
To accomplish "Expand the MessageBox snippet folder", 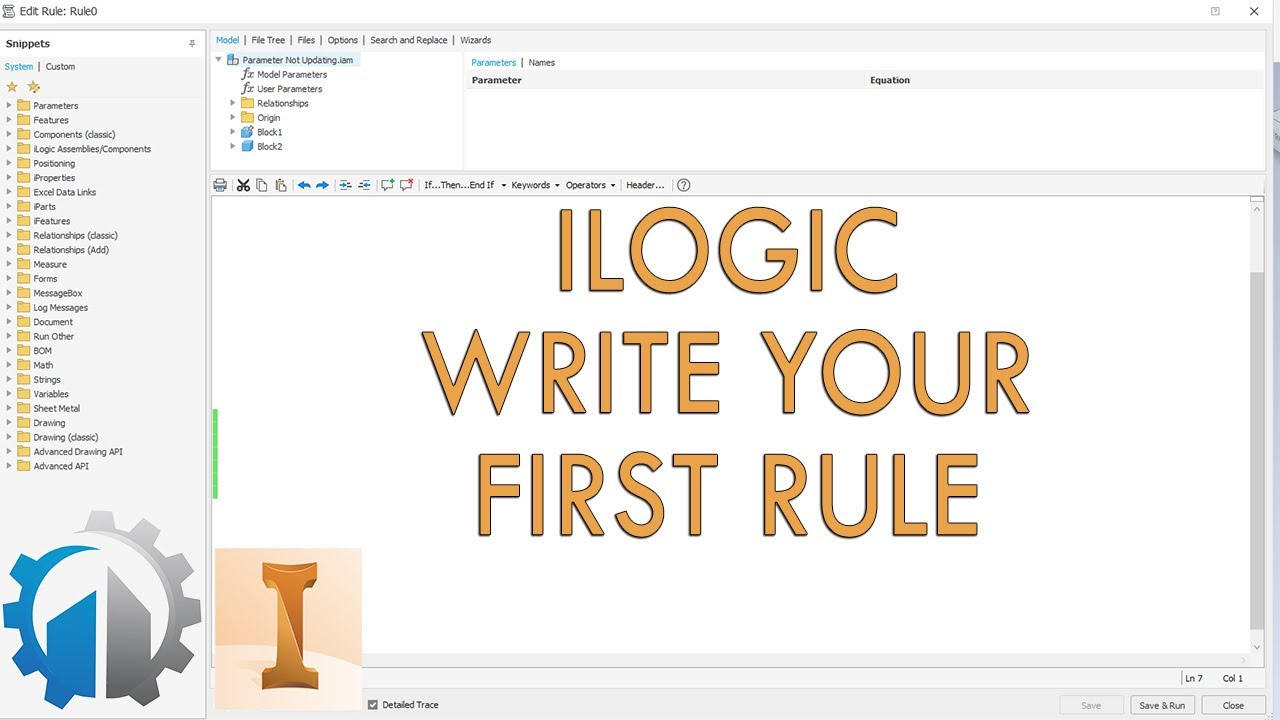I will (9, 293).
